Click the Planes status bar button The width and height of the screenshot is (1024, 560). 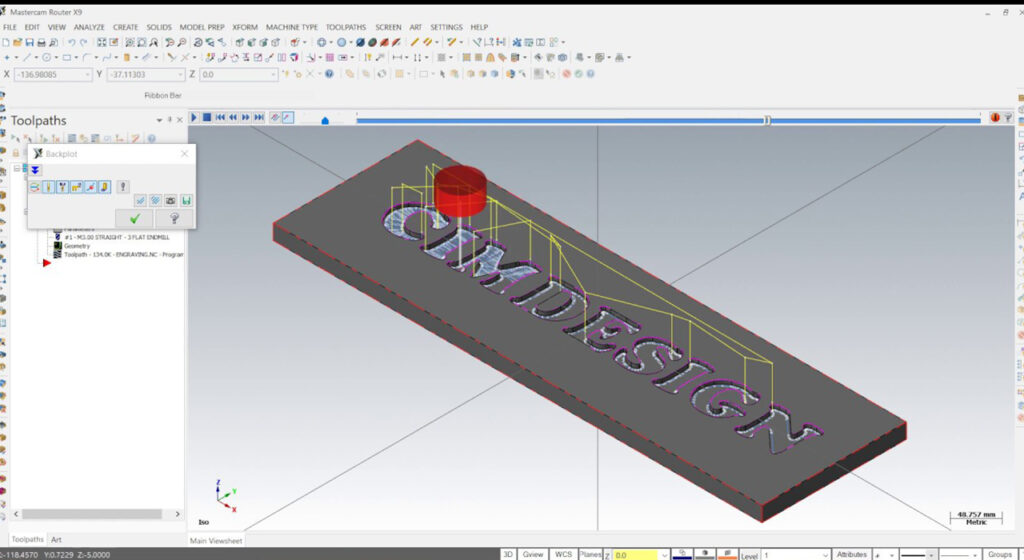tap(590, 554)
